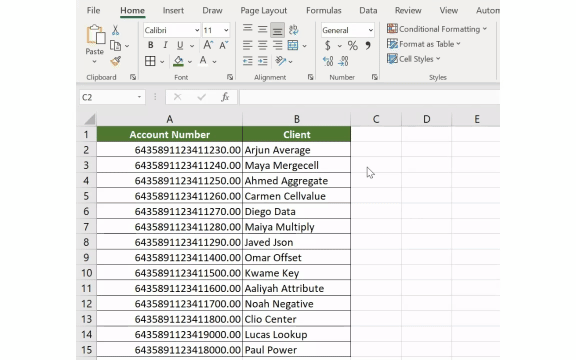Screen dimensions: 576x360
Task: Open fill color dropdown arrow
Action: click(x=190, y=62)
